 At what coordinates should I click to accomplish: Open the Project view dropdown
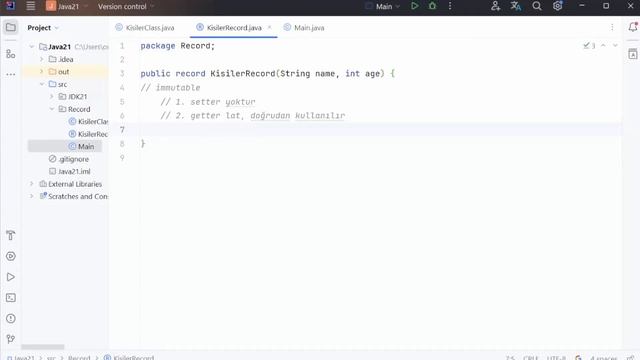43,28
